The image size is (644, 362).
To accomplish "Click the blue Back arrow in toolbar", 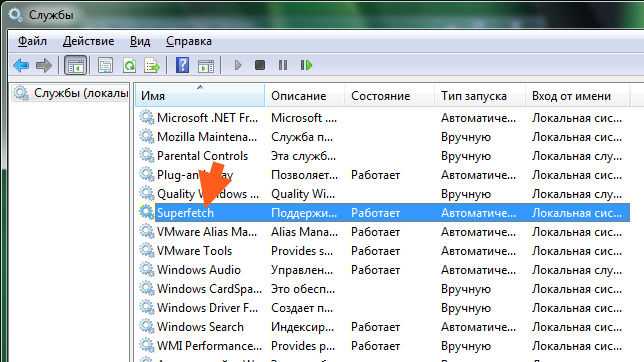I will (x=21, y=65).
